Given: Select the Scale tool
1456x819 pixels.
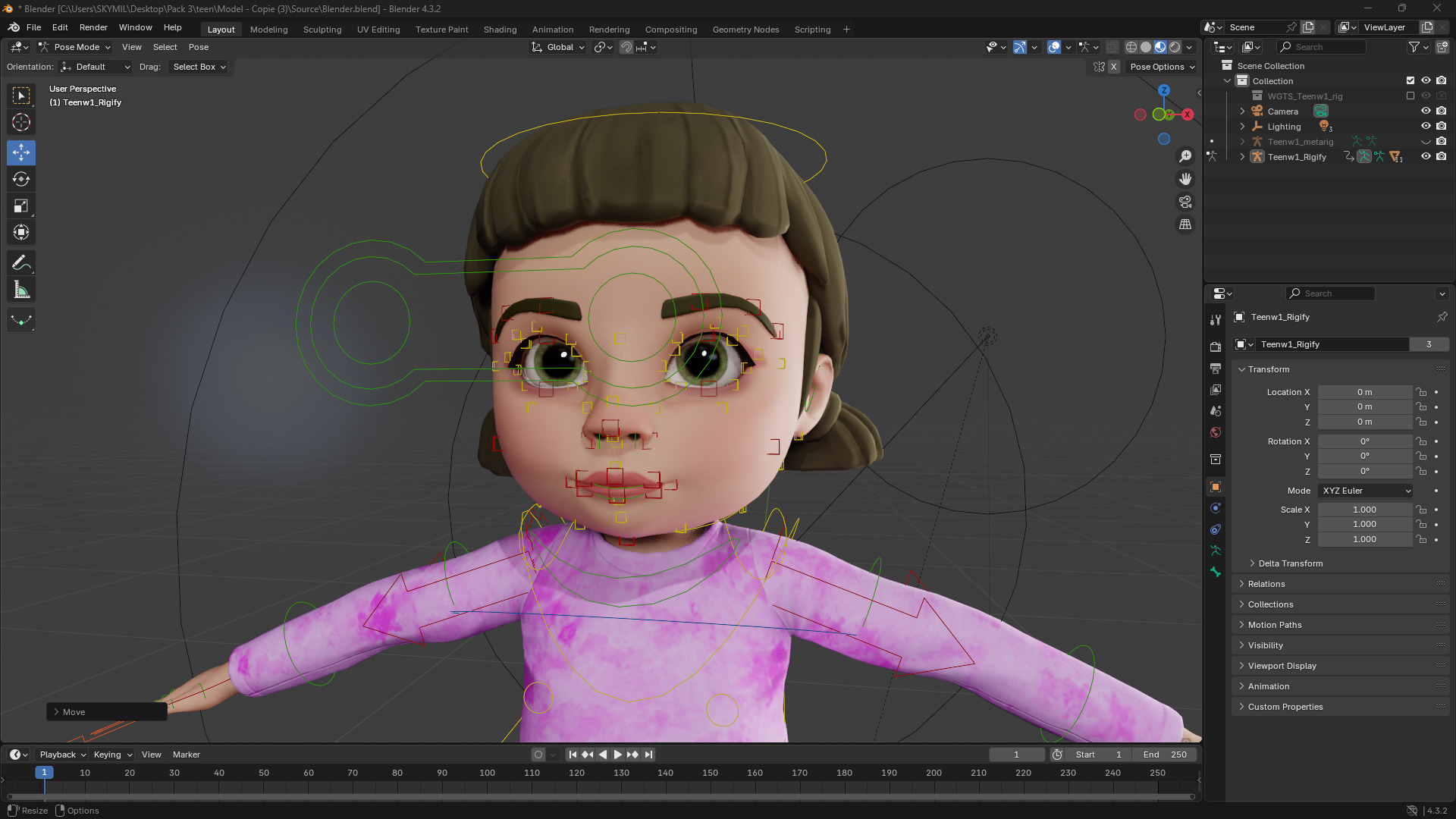Looking at the screenshot, I should click(21, 206).
